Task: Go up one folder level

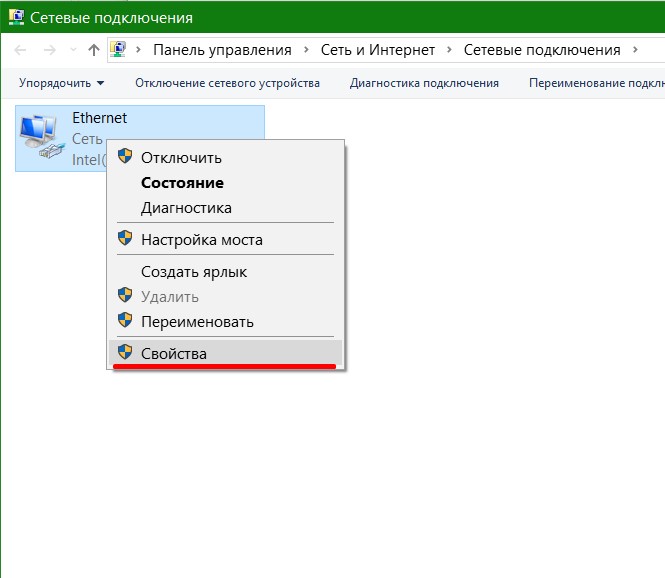Action: point(94,50)
